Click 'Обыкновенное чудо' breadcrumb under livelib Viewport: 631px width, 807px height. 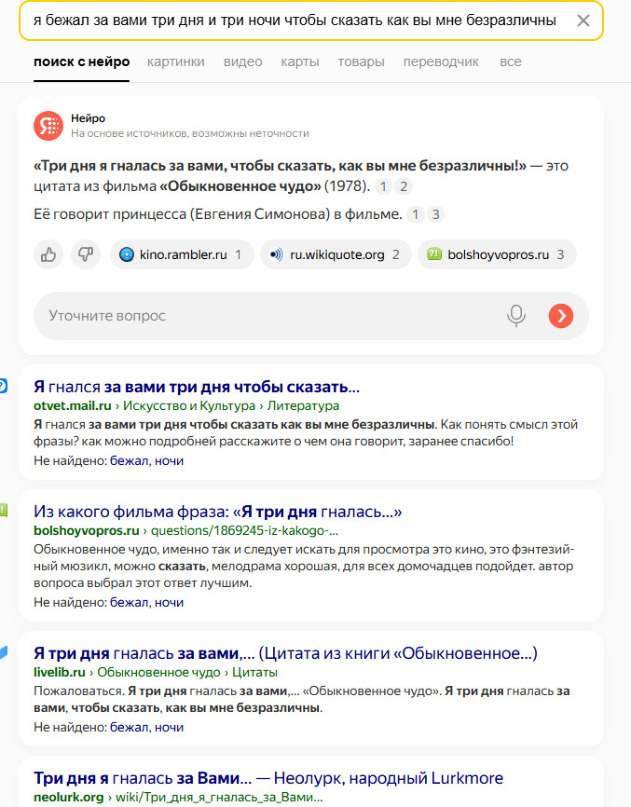click(159, 672)
